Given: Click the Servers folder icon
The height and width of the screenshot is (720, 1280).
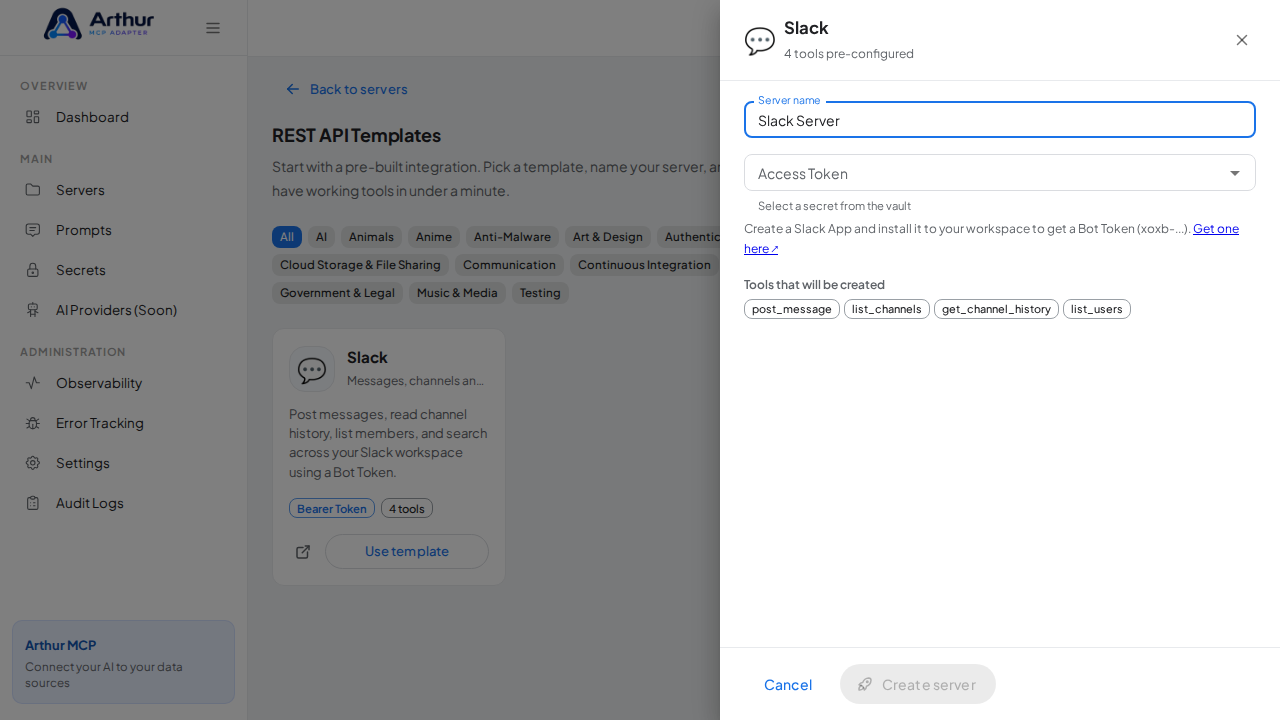Looking at the screenshot, I should [33, 190].
